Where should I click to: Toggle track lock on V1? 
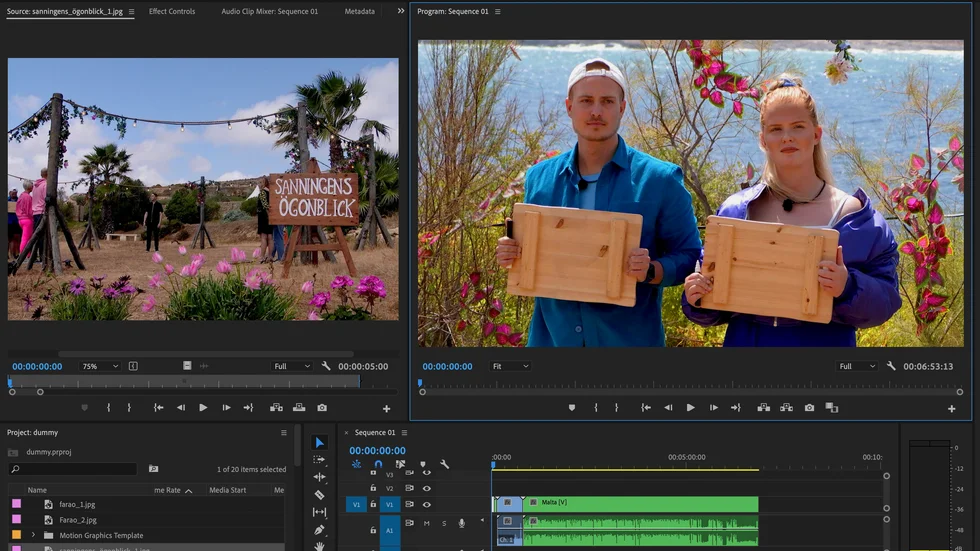click(373, 504)
